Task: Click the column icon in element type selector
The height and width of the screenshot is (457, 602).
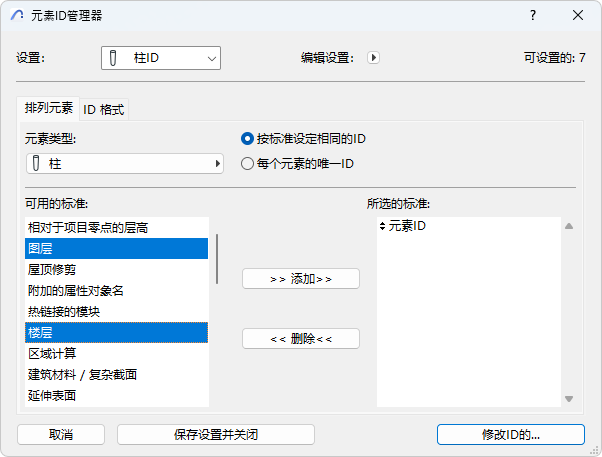Action: coord(37,163)
